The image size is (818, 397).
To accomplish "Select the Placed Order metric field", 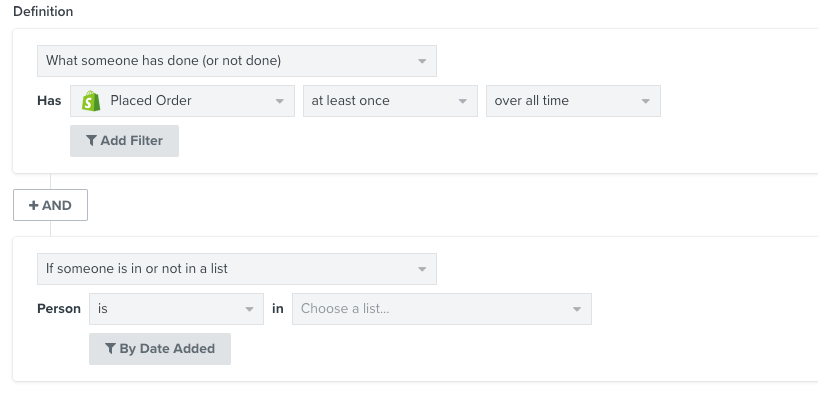I will coord(183,101).
